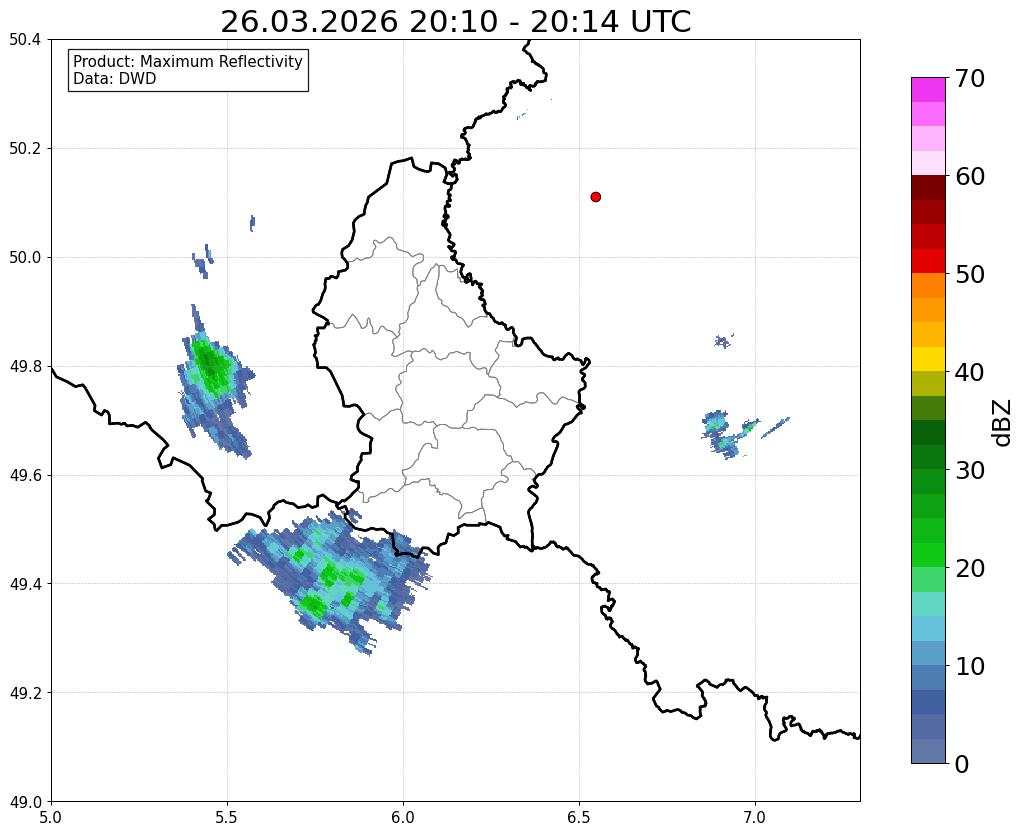Click the colorbar tick value 0
Viewport: 1023px width, 834px height.
(962, 764)
